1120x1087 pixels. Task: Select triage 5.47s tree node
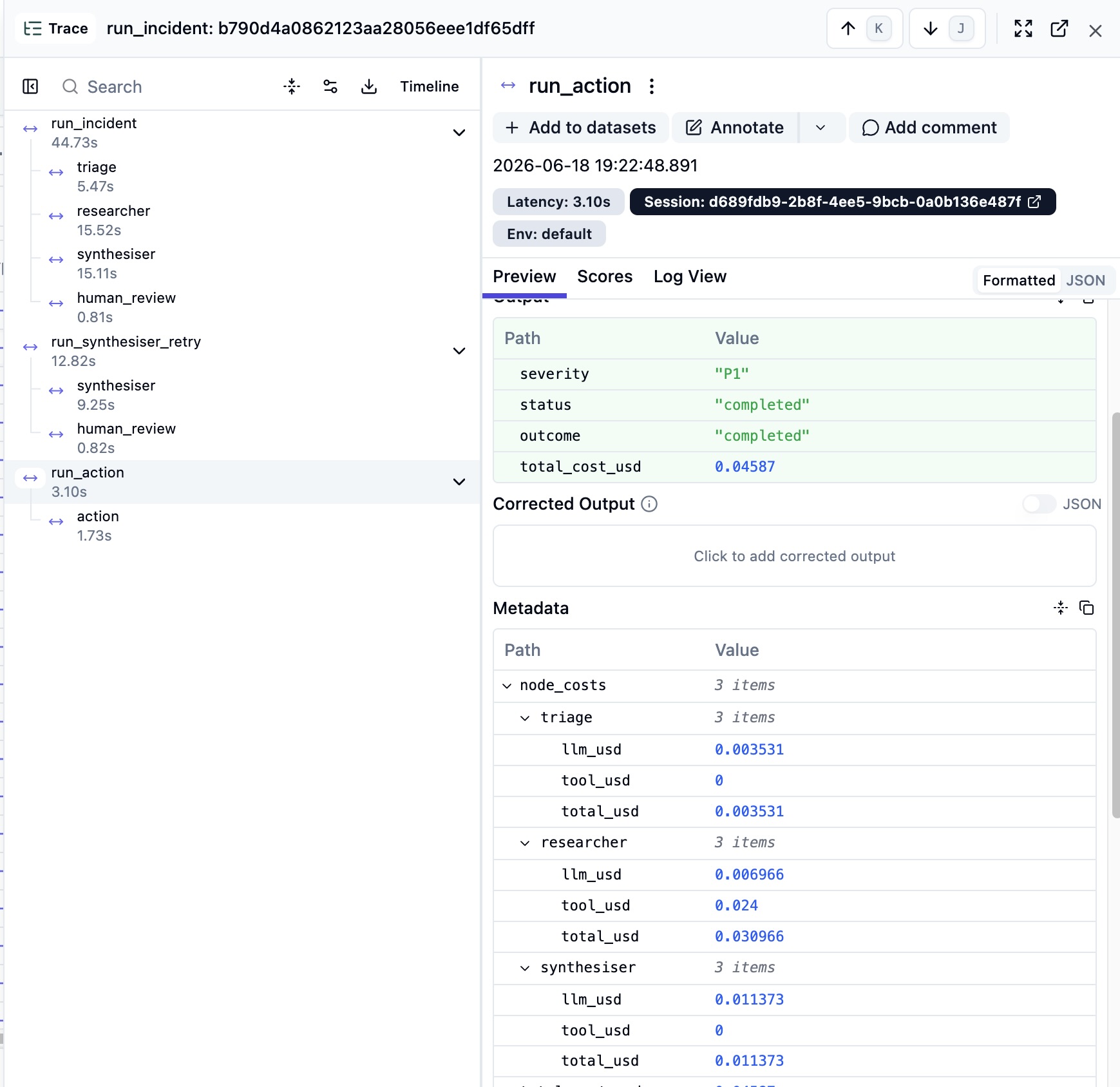(242, 177)
